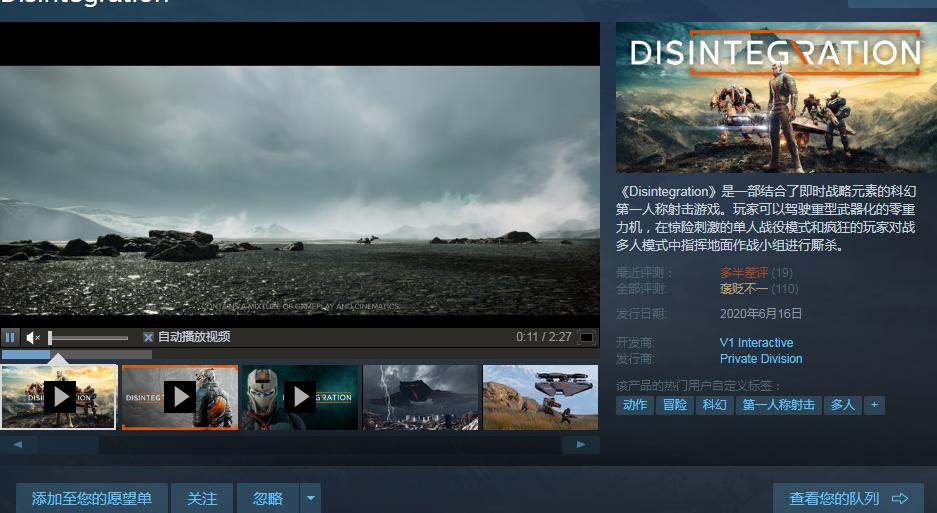Follow the game with 关注 button
Screen dimensions: 937x513
pyautogui.click(x=202, y=498)
